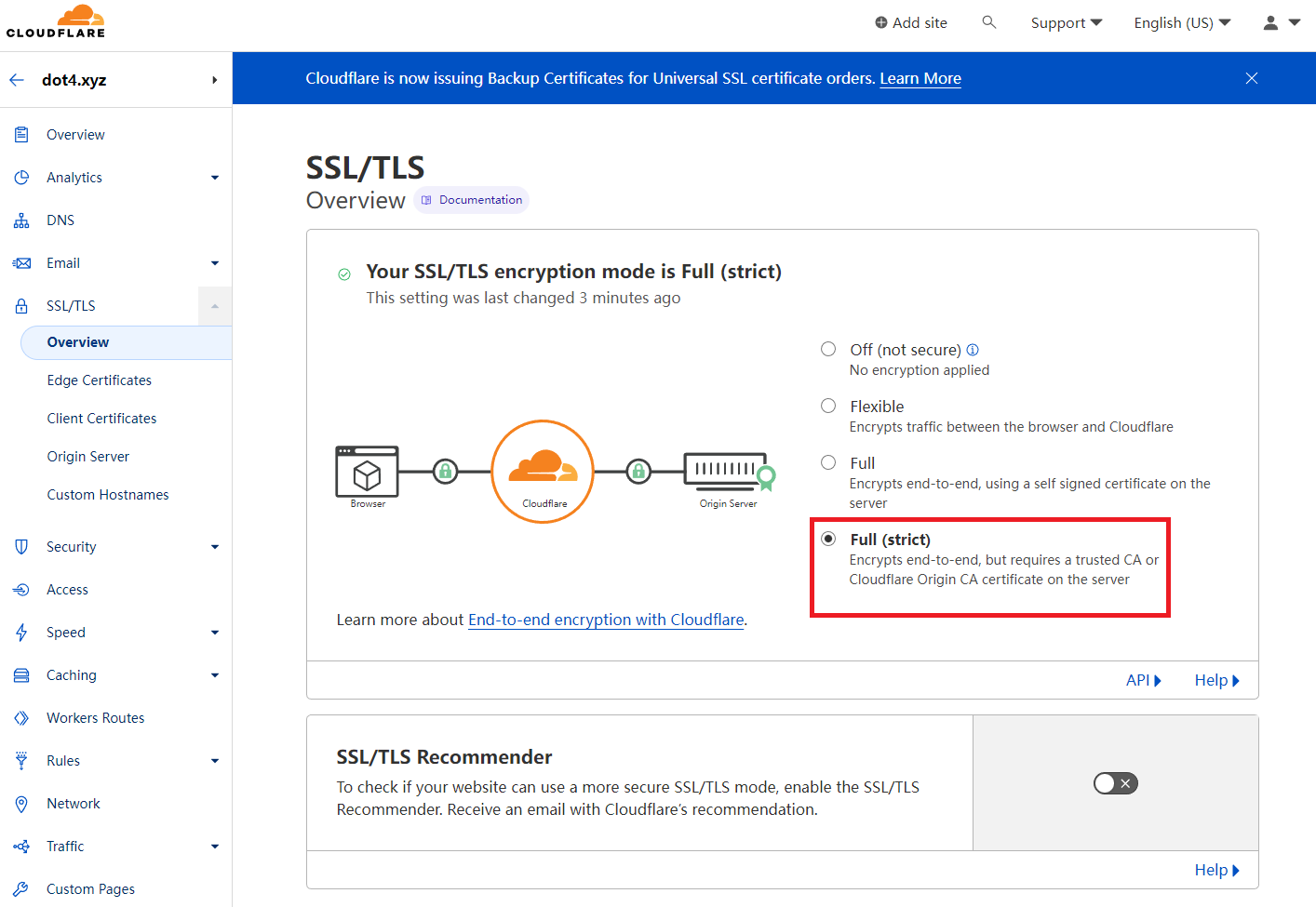
Task: Select the Full encryption mode
Action: click(x=828, y=462)
